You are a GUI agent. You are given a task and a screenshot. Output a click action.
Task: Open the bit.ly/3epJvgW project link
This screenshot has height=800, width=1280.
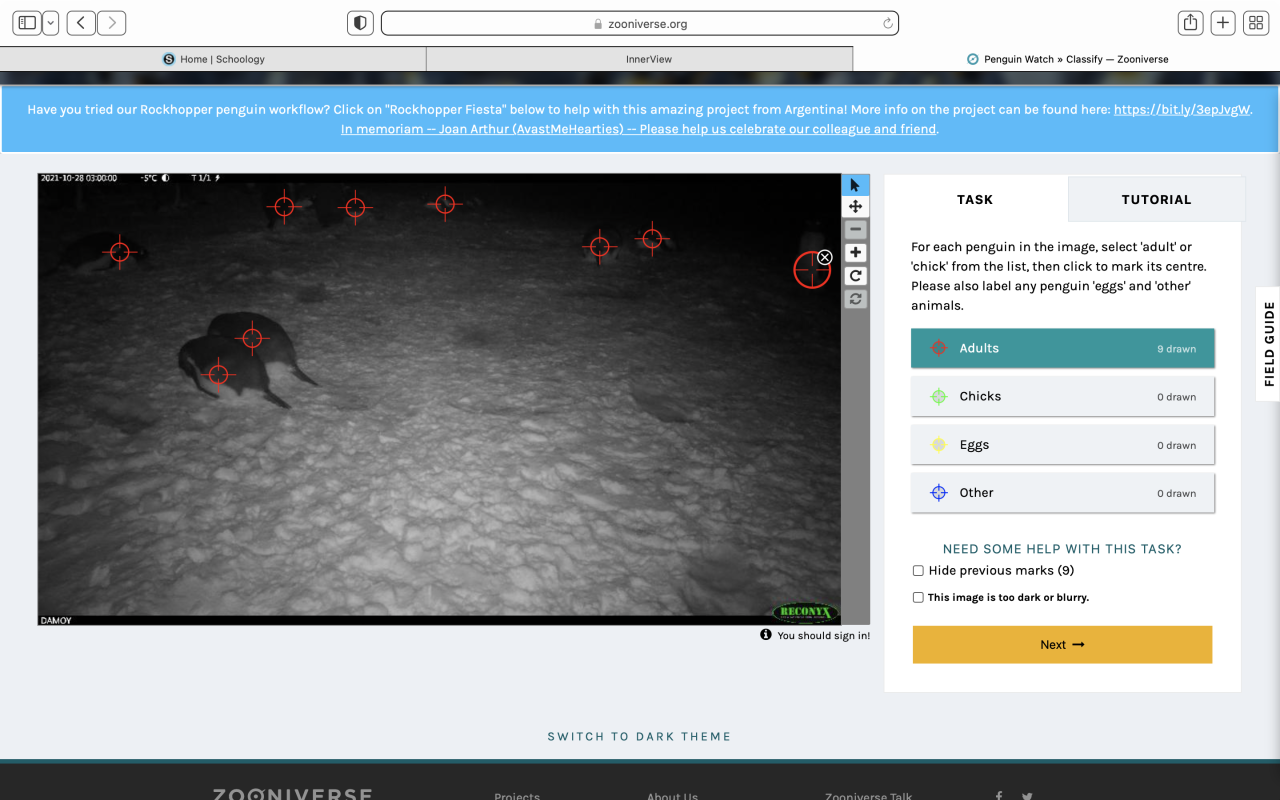pos(1182,110)
